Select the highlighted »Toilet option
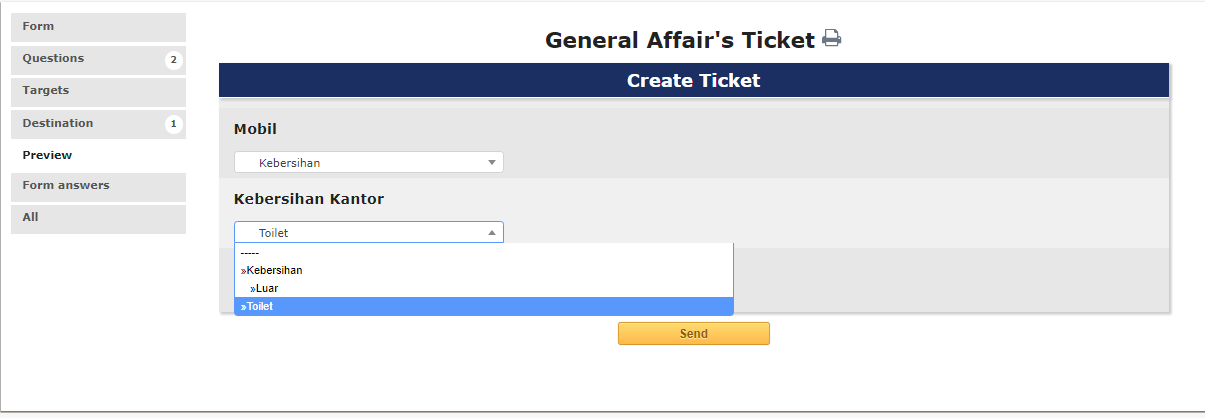This screenshot has height=418, width=1205. click(x=484, y=306)
